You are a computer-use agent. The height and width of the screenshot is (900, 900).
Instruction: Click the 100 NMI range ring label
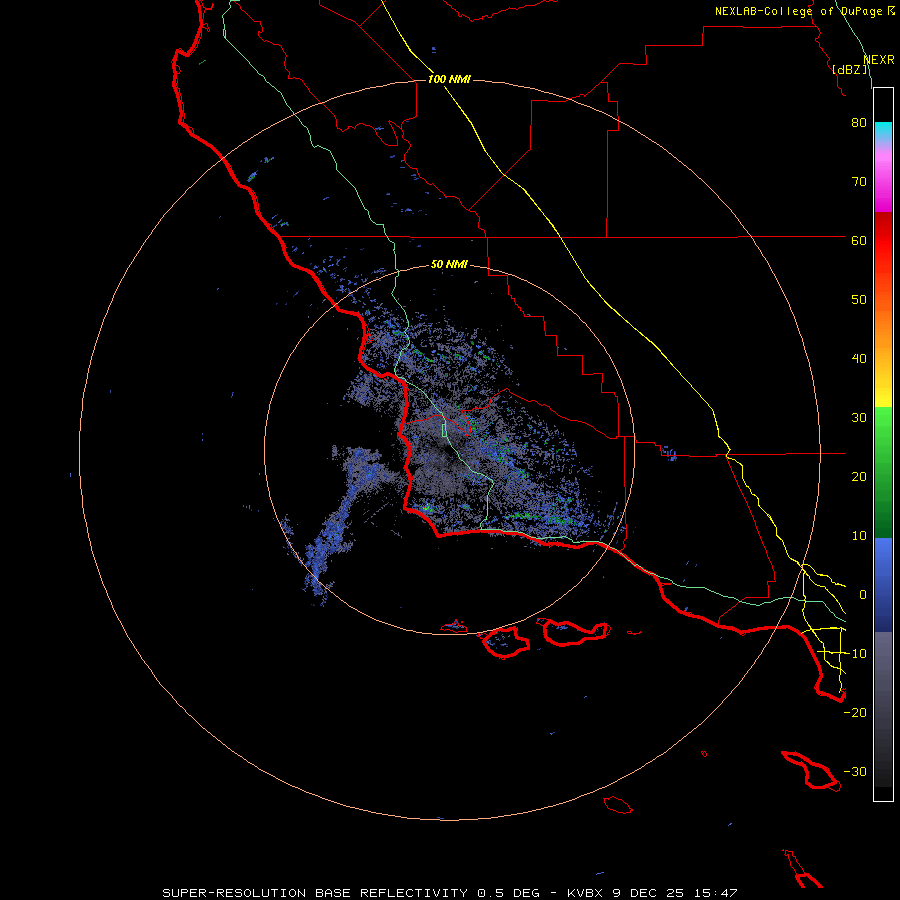(x=449, y=79)
